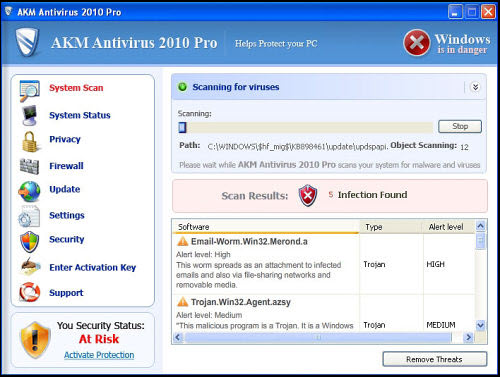Stop the running scan
The image size is (500, 377).
coord(460,126)
